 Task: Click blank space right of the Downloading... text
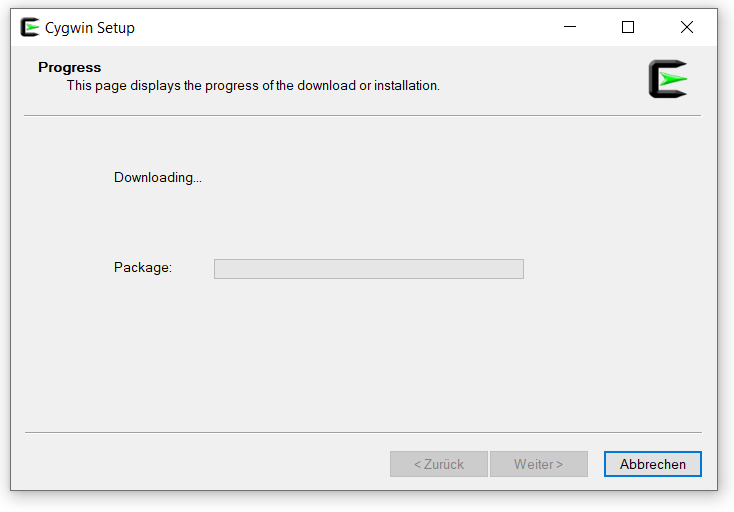(x=400, y=178)
